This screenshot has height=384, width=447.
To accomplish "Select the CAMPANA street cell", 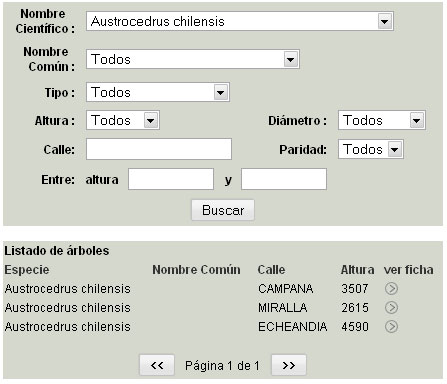I will pyautogui.click(x=285, y=289).
